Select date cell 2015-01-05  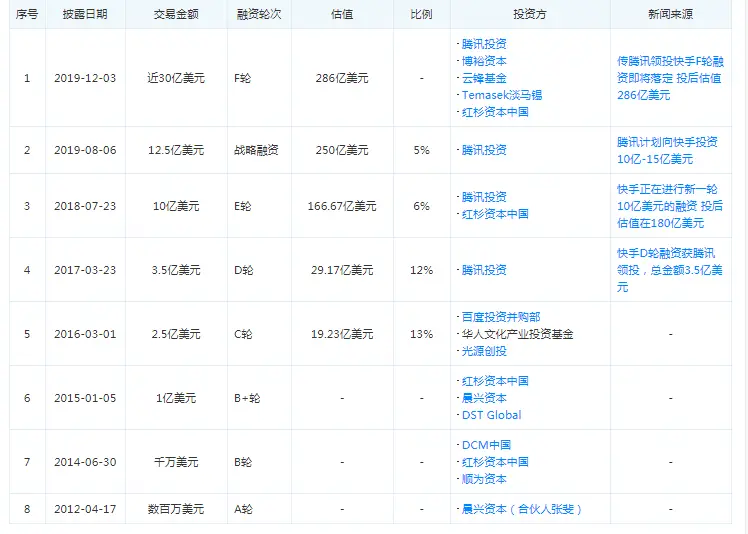tap(85, 398)
